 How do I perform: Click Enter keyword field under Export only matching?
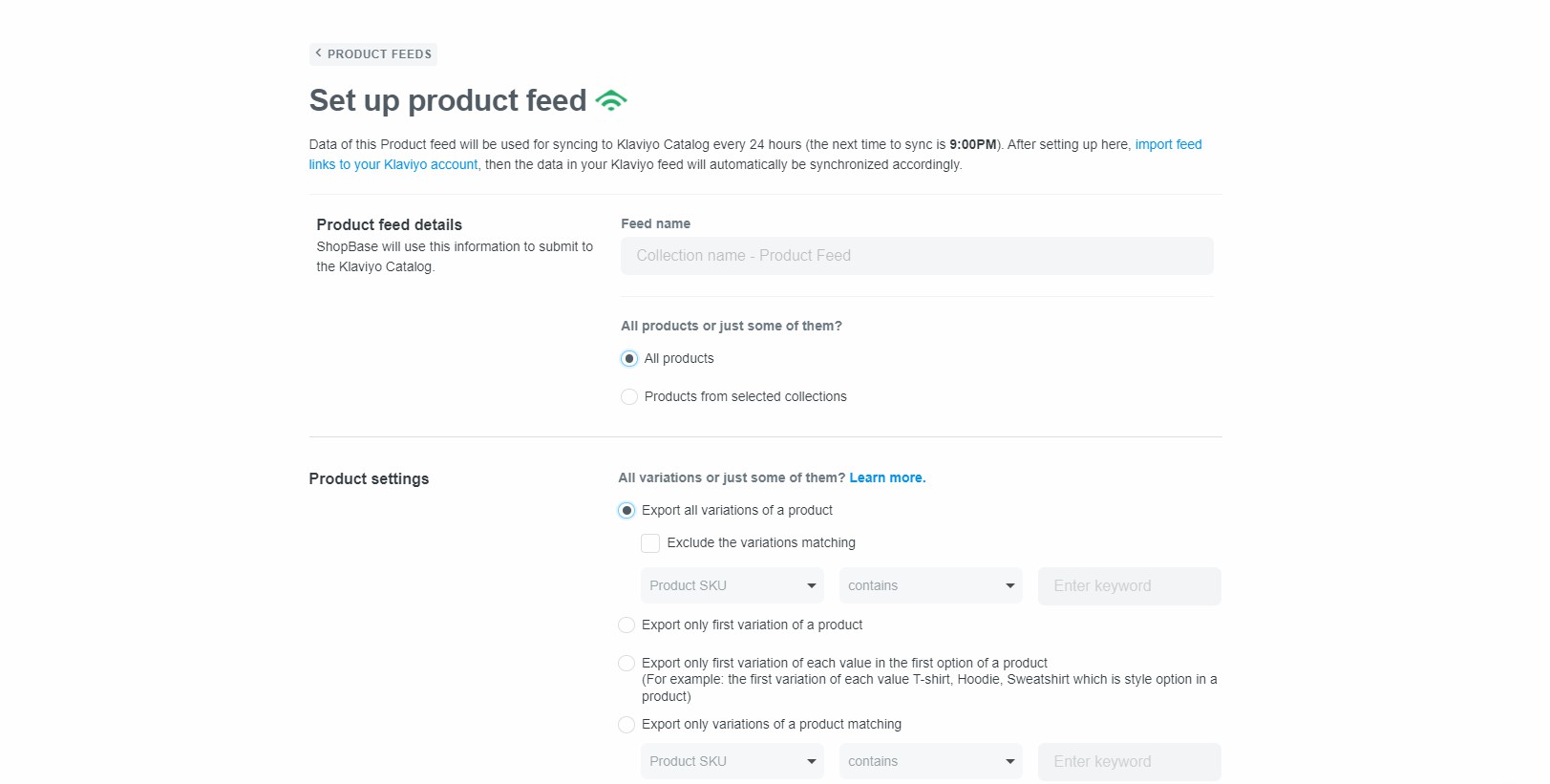tap(1129, 762)
